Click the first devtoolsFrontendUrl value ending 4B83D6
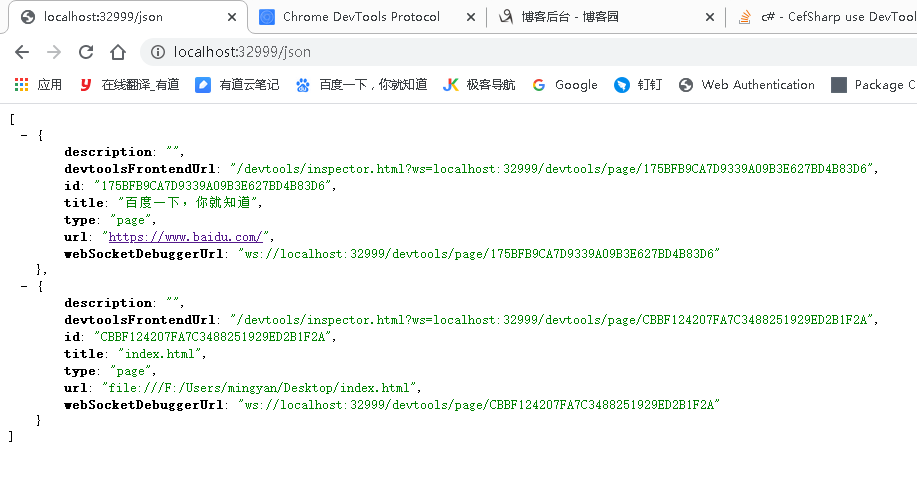Screen dimensions: 917x485 [551, 169]
